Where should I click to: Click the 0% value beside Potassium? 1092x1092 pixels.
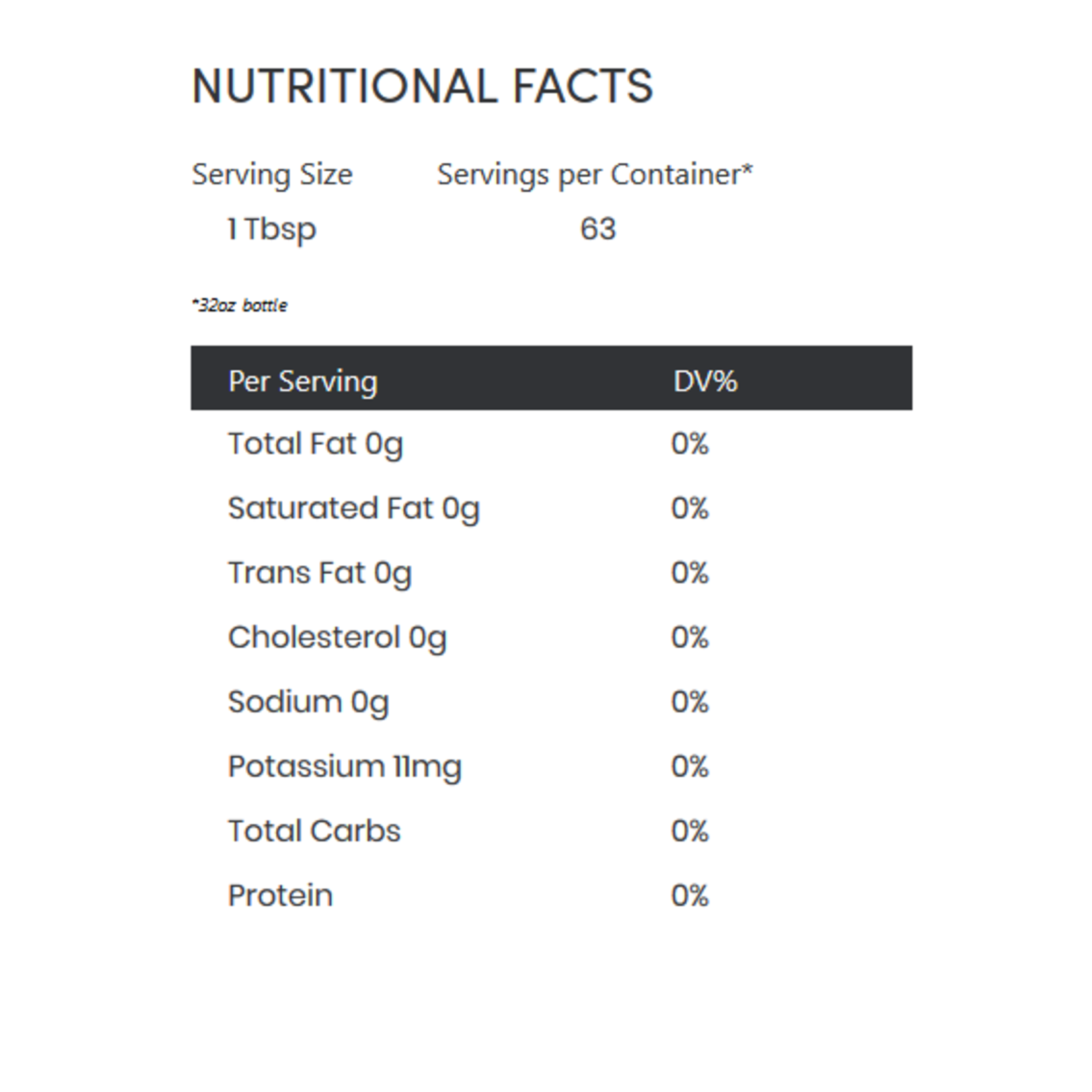[x=689, y=767]
